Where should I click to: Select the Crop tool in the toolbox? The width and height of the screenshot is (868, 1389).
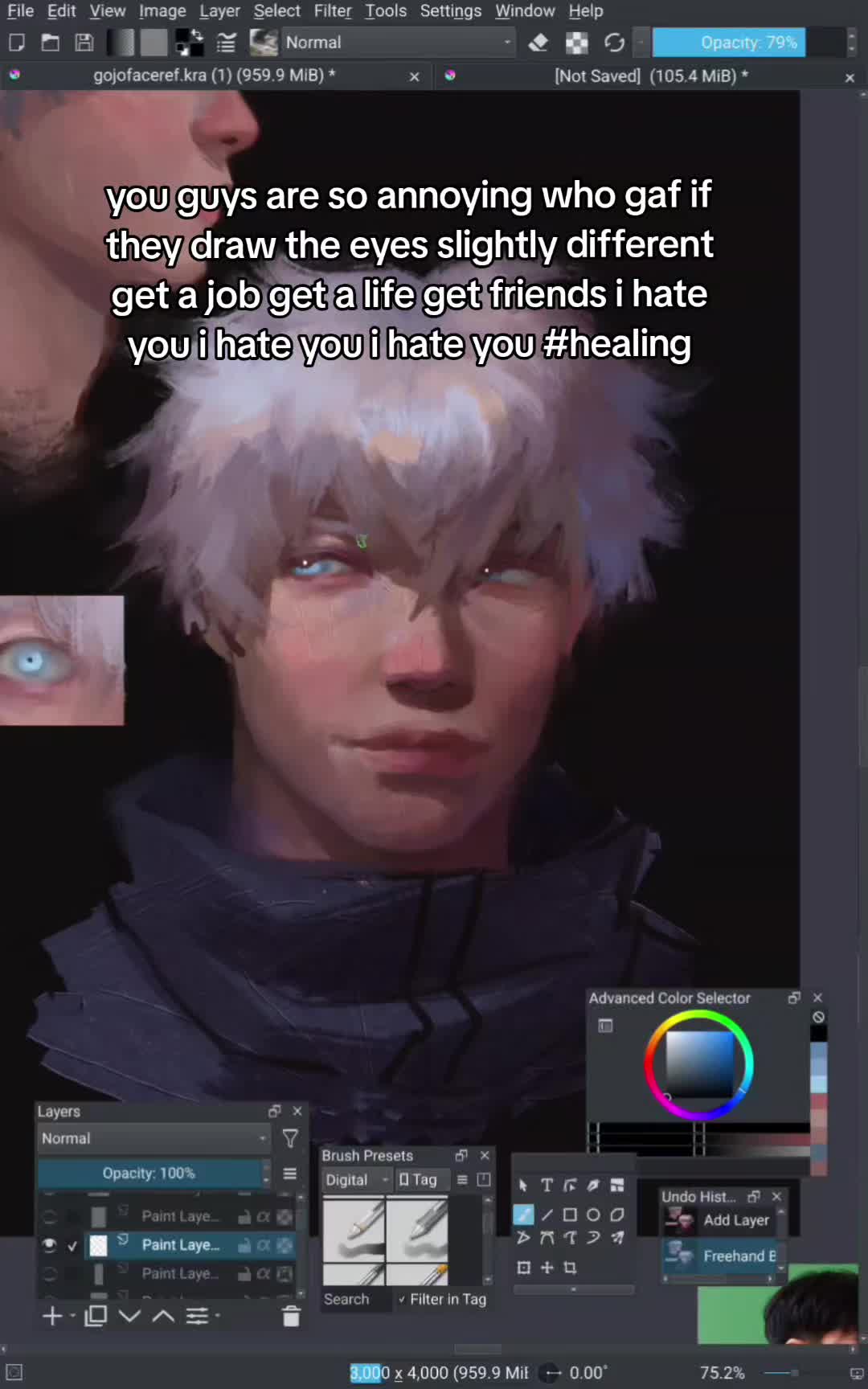(570, 1268)
